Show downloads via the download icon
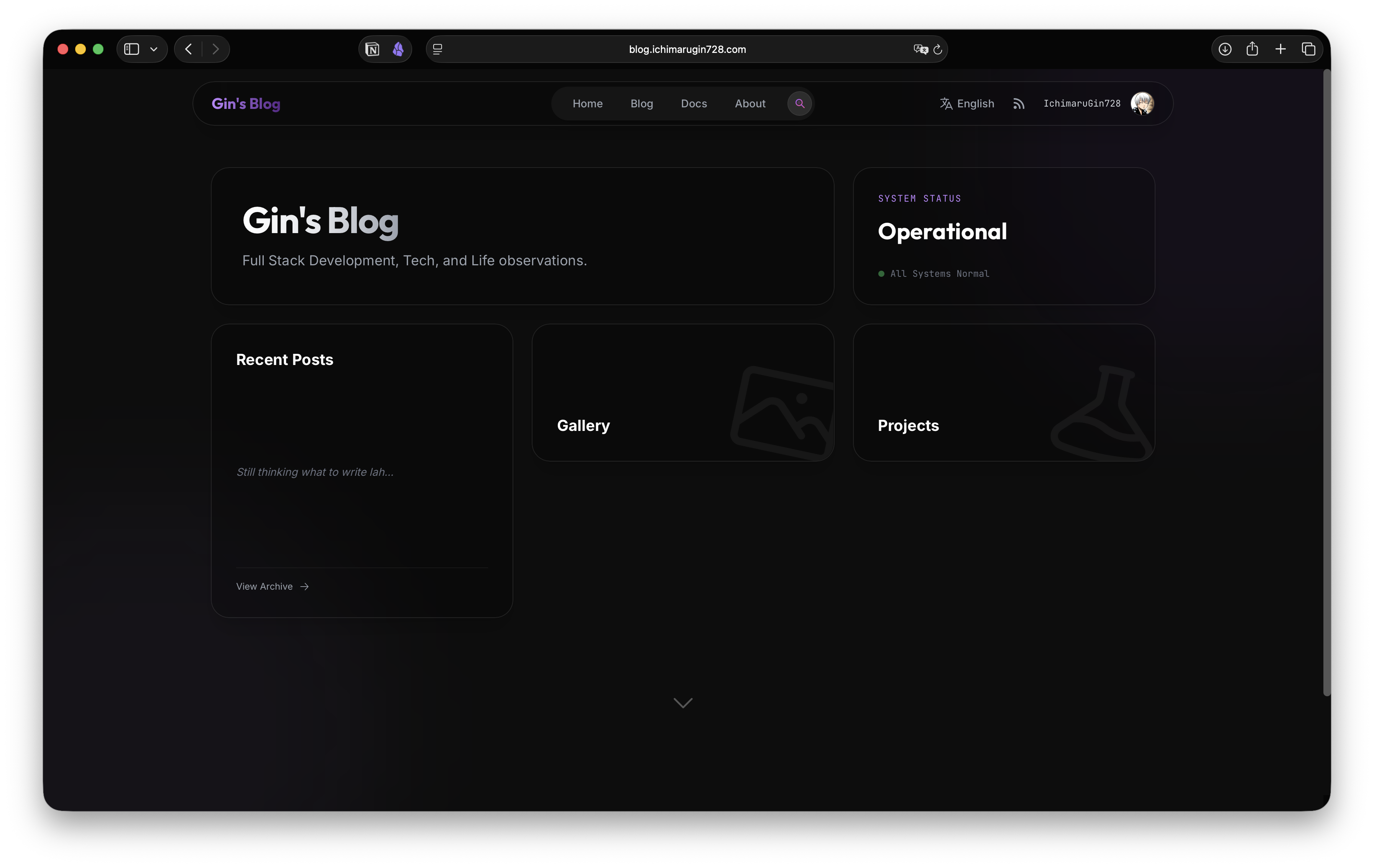1374x868 pixels. point(1224,49)
